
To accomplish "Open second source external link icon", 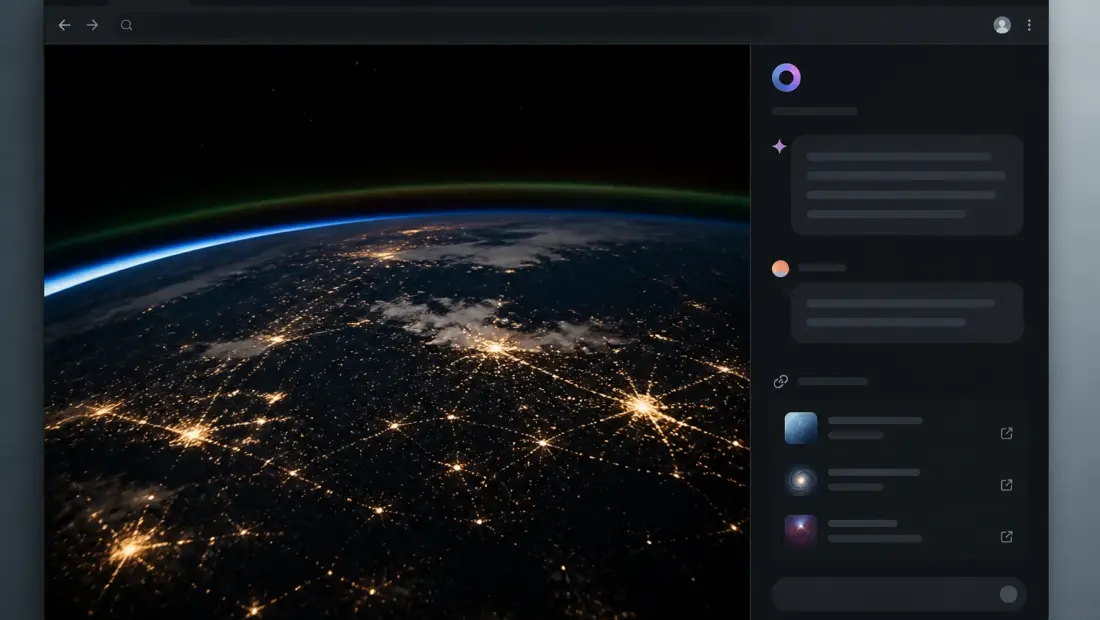I will pos(1007,485).
